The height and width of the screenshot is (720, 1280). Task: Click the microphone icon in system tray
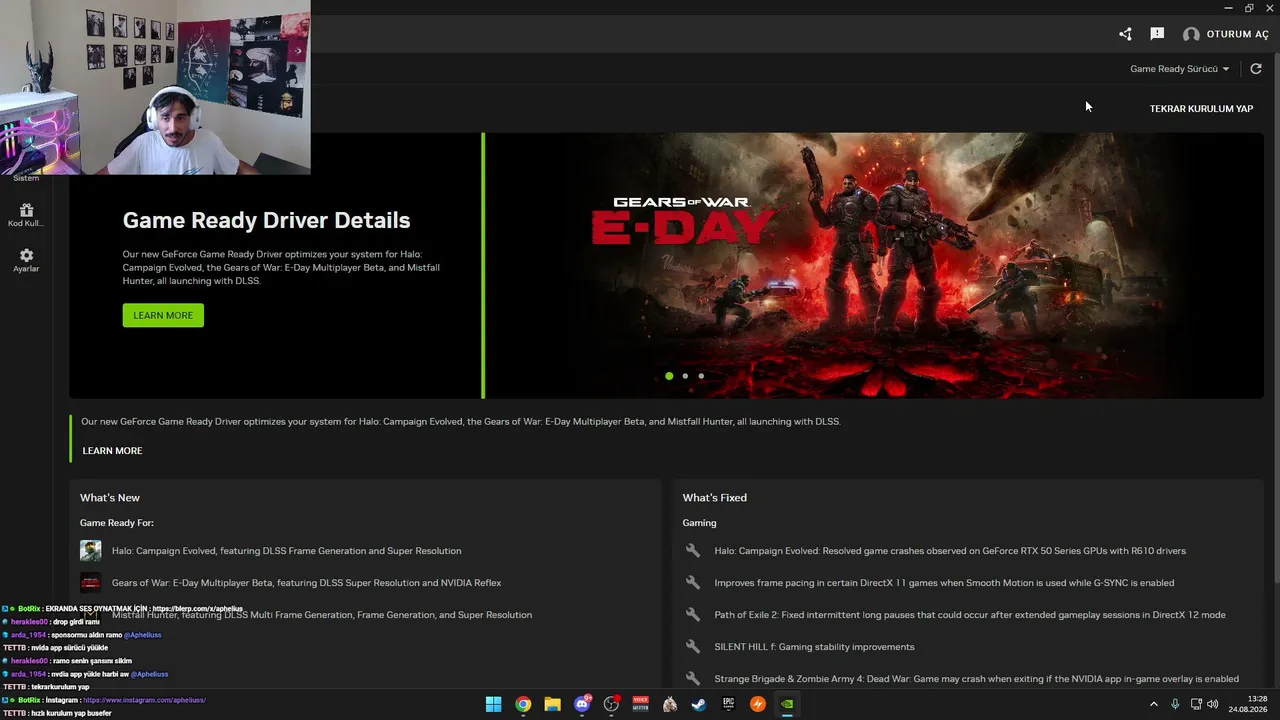[1175, 704]
